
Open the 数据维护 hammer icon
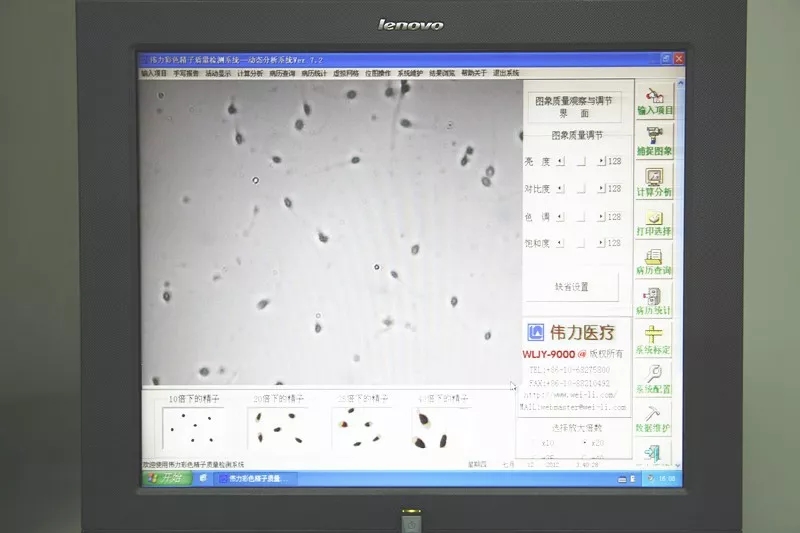[x=653, y=419]
